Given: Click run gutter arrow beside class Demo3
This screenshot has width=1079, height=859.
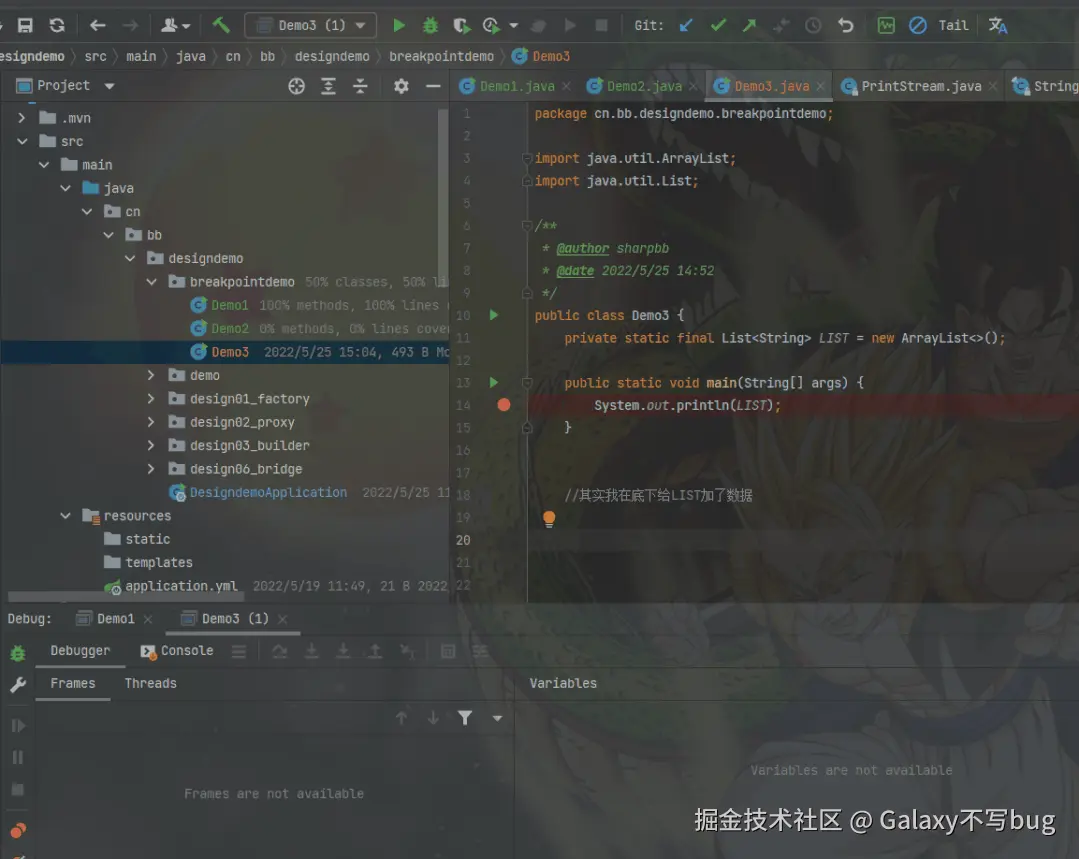Looking at the screenshot, I should tap(493, 315).
